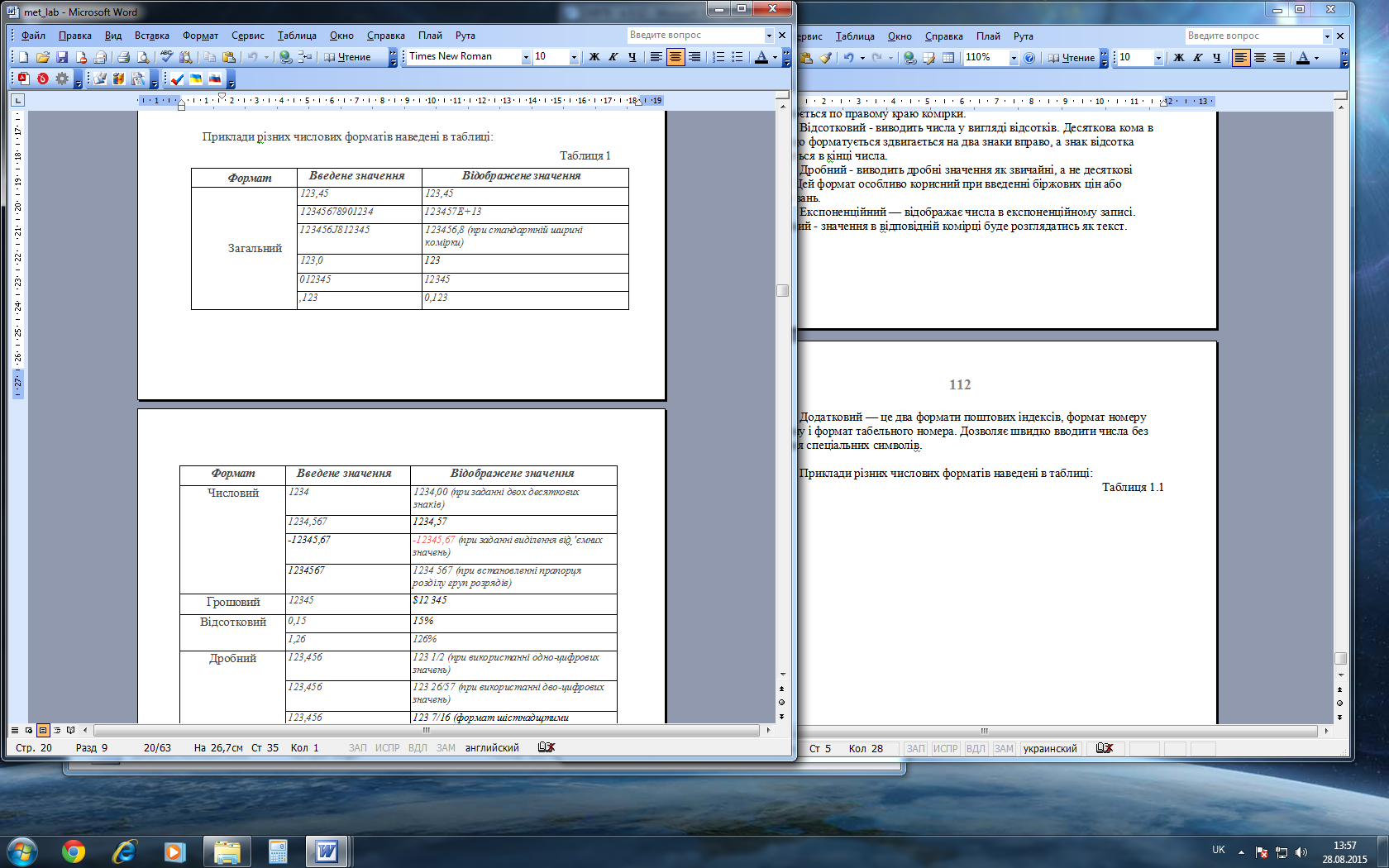The image size is (1389, 868).
Task: Open the 110% zoom dropdown in the back window
Action: click(1014, 58)
